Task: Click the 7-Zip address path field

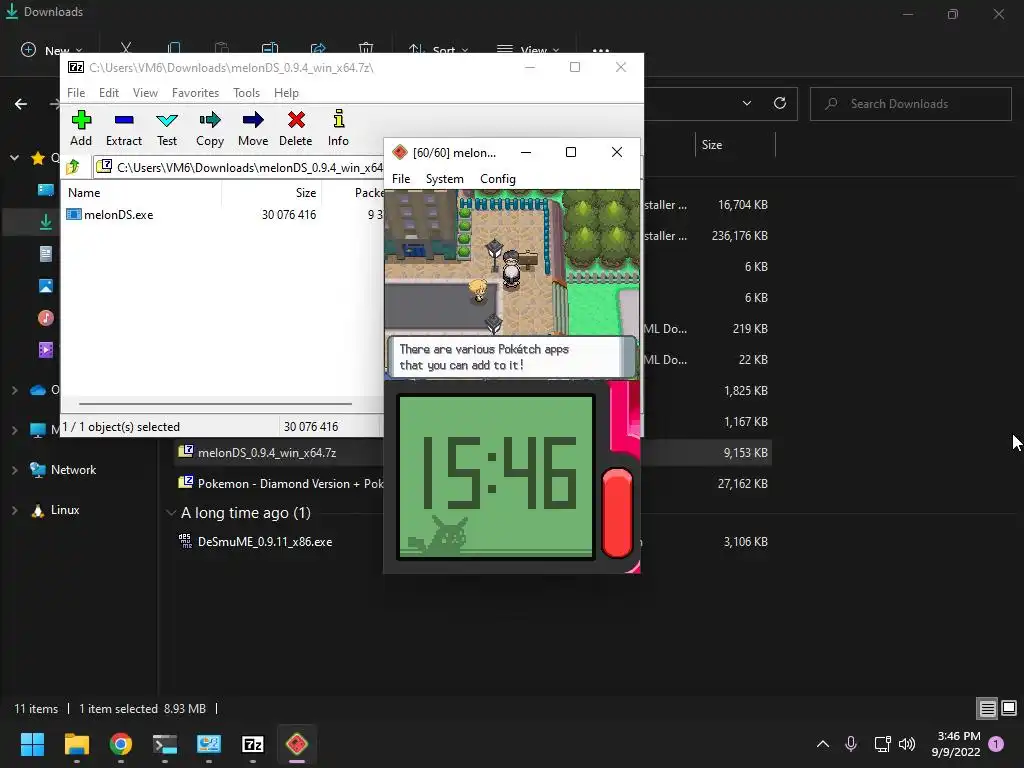Action: 239,167
